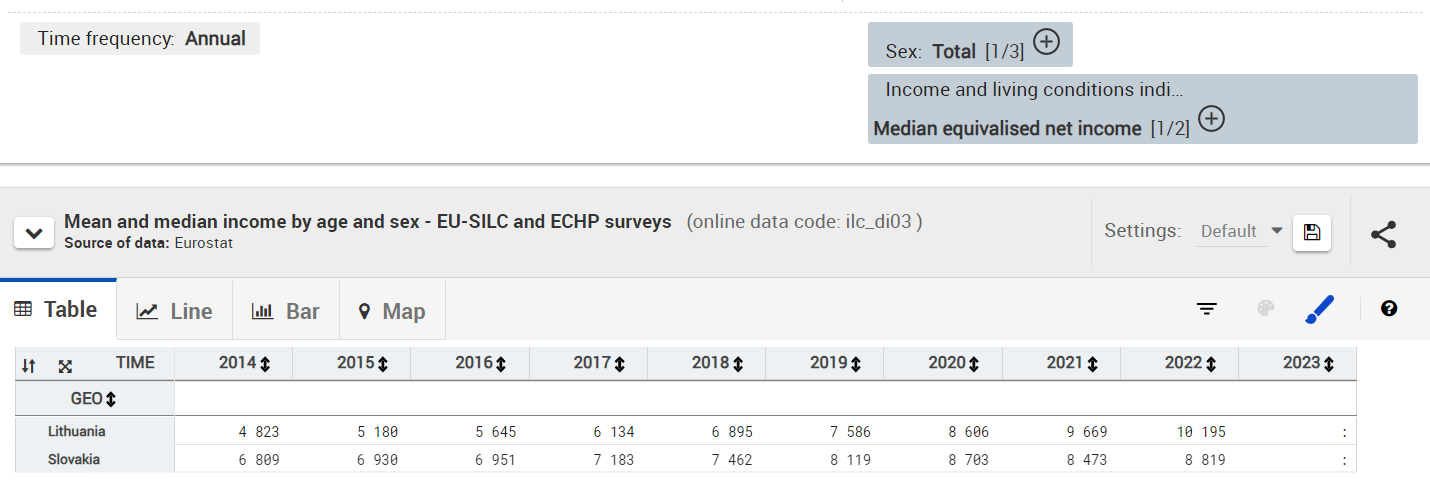Screen dimensions: 1430x480
Task: Open the Settings Default dropdown
Action: [x=1242, y=231]
